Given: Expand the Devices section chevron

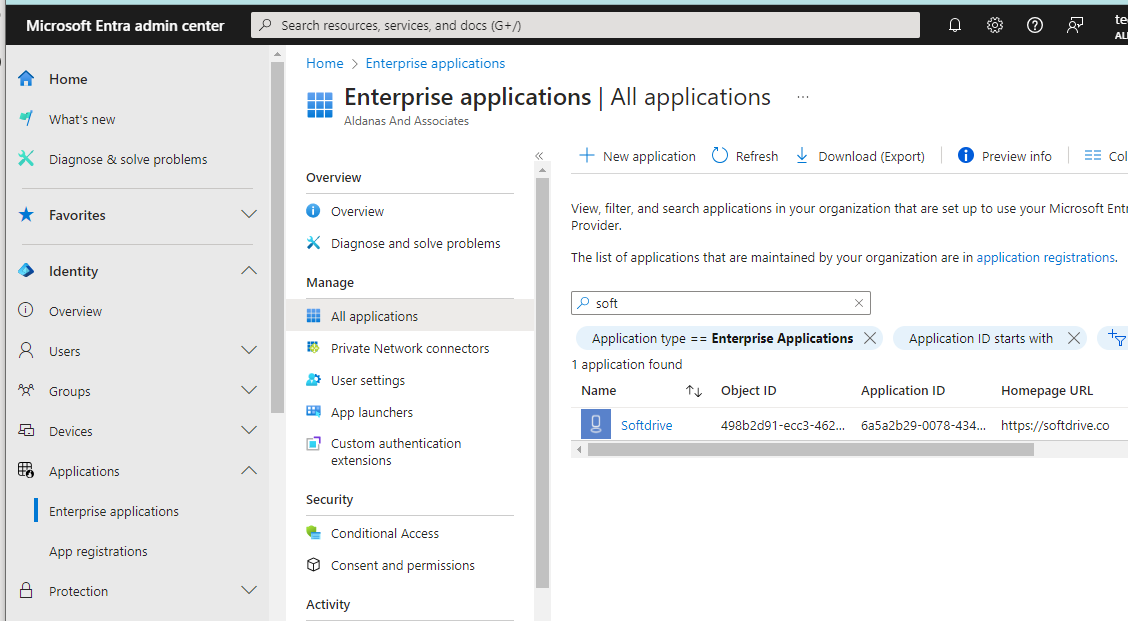Looking at the screenshot, I should pyautogui.click(x=249, y=430).
